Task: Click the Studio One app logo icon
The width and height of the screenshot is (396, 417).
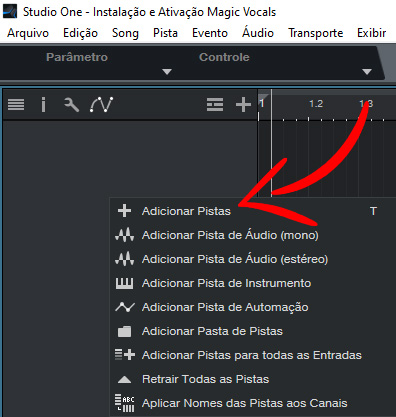Action: (9, 11)
